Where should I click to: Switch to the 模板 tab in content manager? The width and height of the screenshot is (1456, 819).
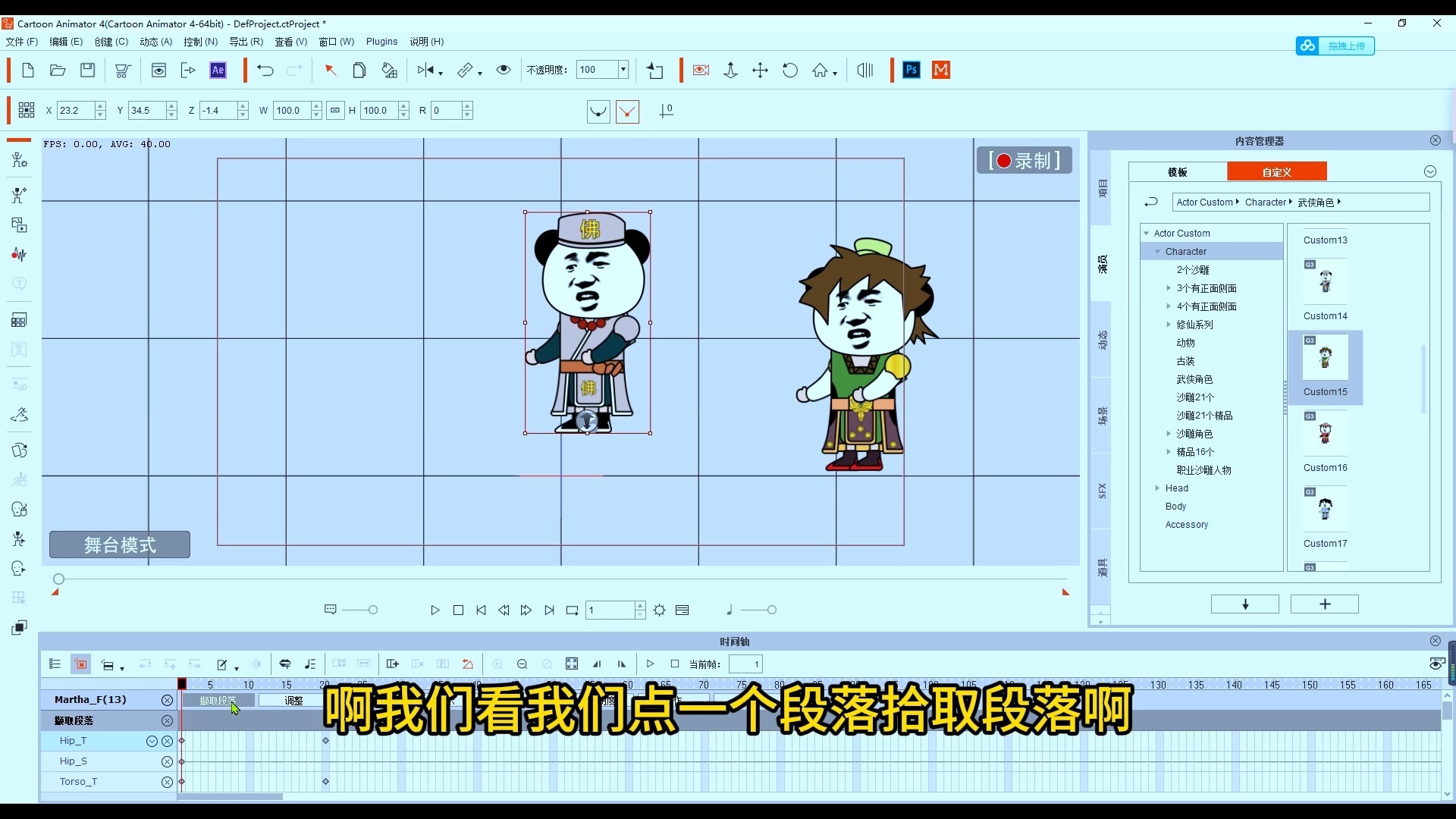coord(1176,171)
